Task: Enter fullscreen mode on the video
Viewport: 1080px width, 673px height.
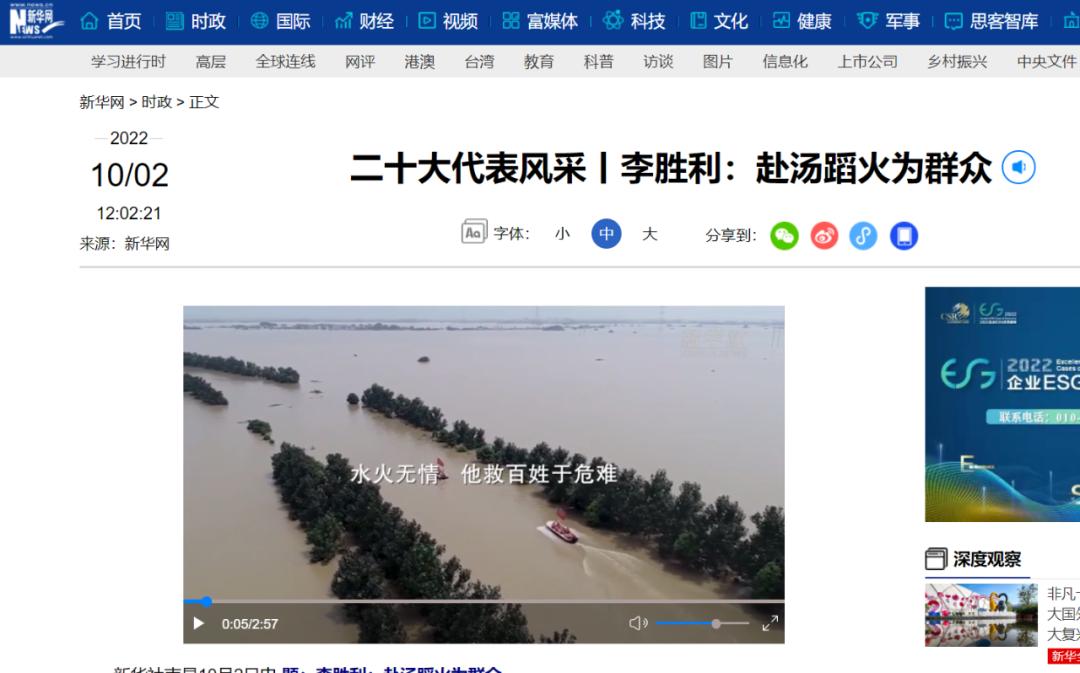Action: (770, 623)
